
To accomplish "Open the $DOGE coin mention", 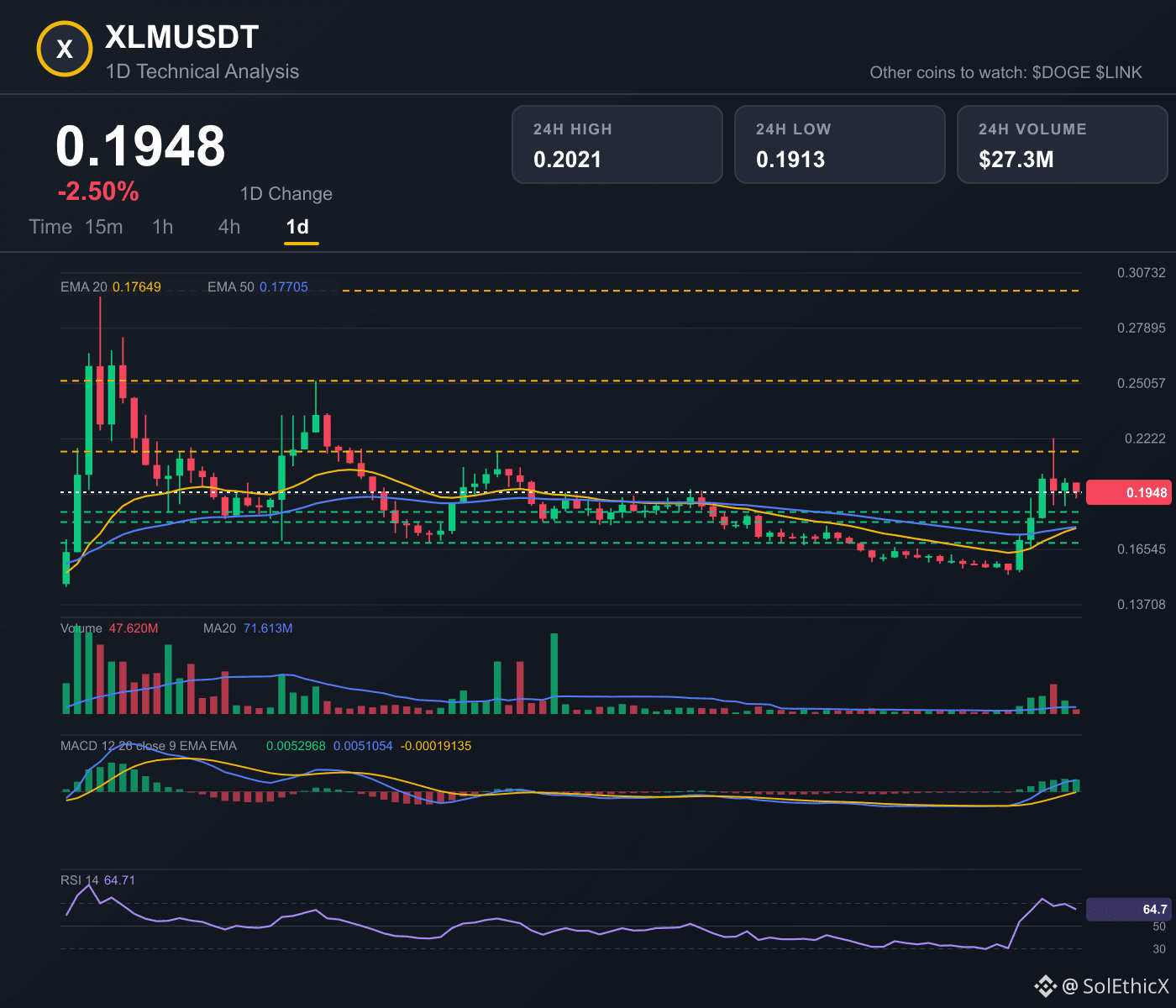I will (x=1061, y=72).
